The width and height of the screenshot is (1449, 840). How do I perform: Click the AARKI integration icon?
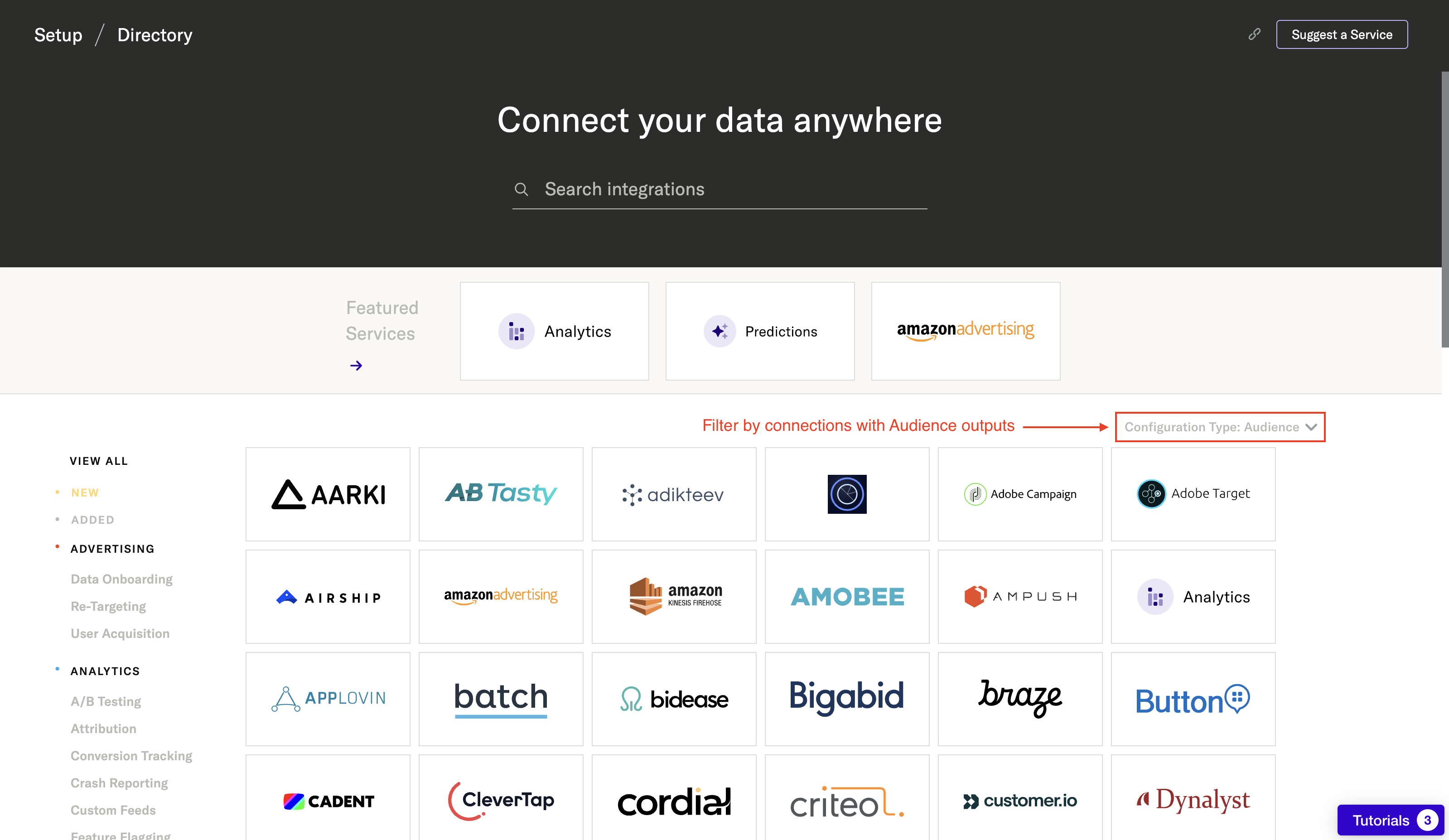(x=327, y=493)
